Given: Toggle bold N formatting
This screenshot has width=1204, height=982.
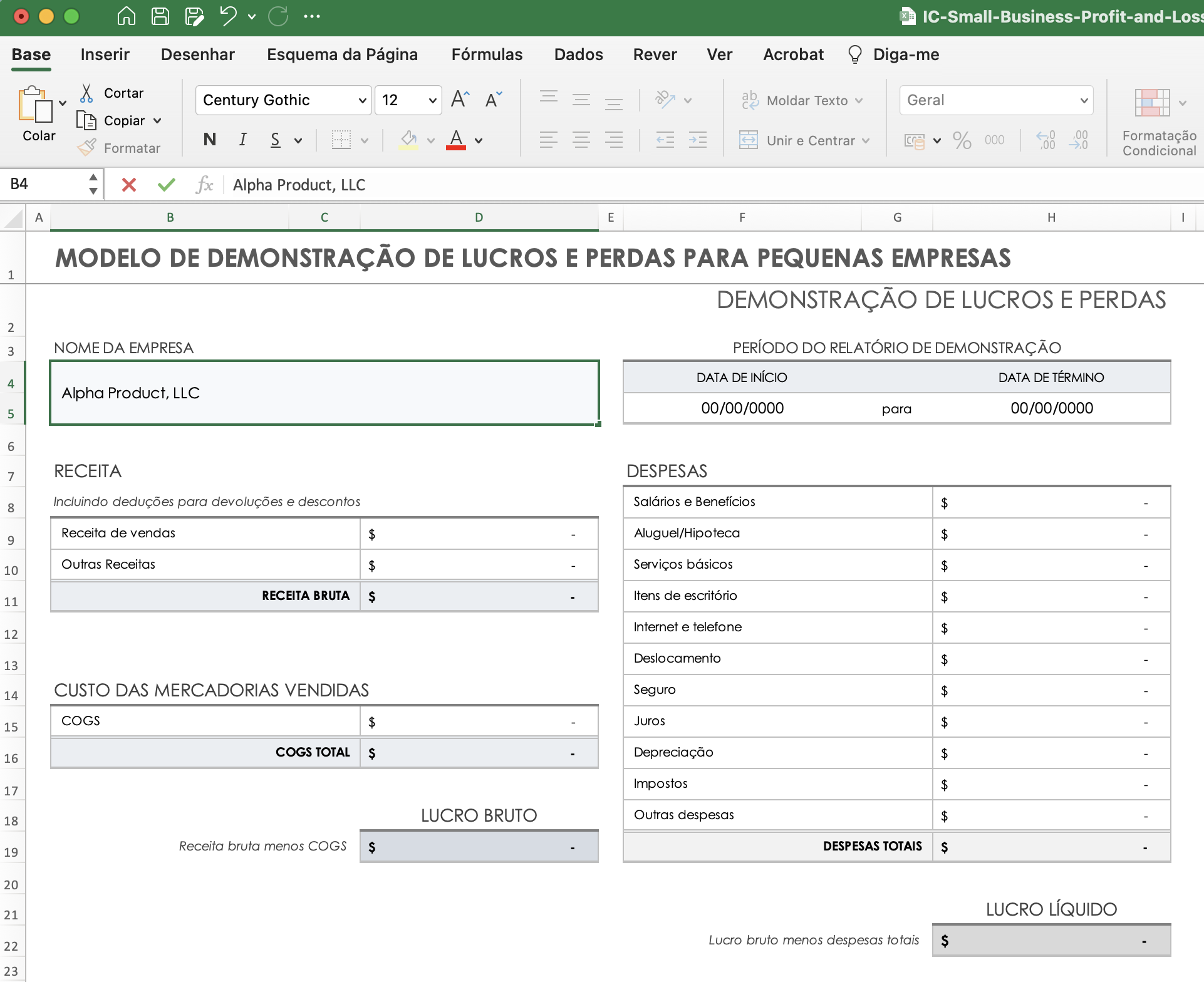Looking at the screenshot, I should click(210, 140).
